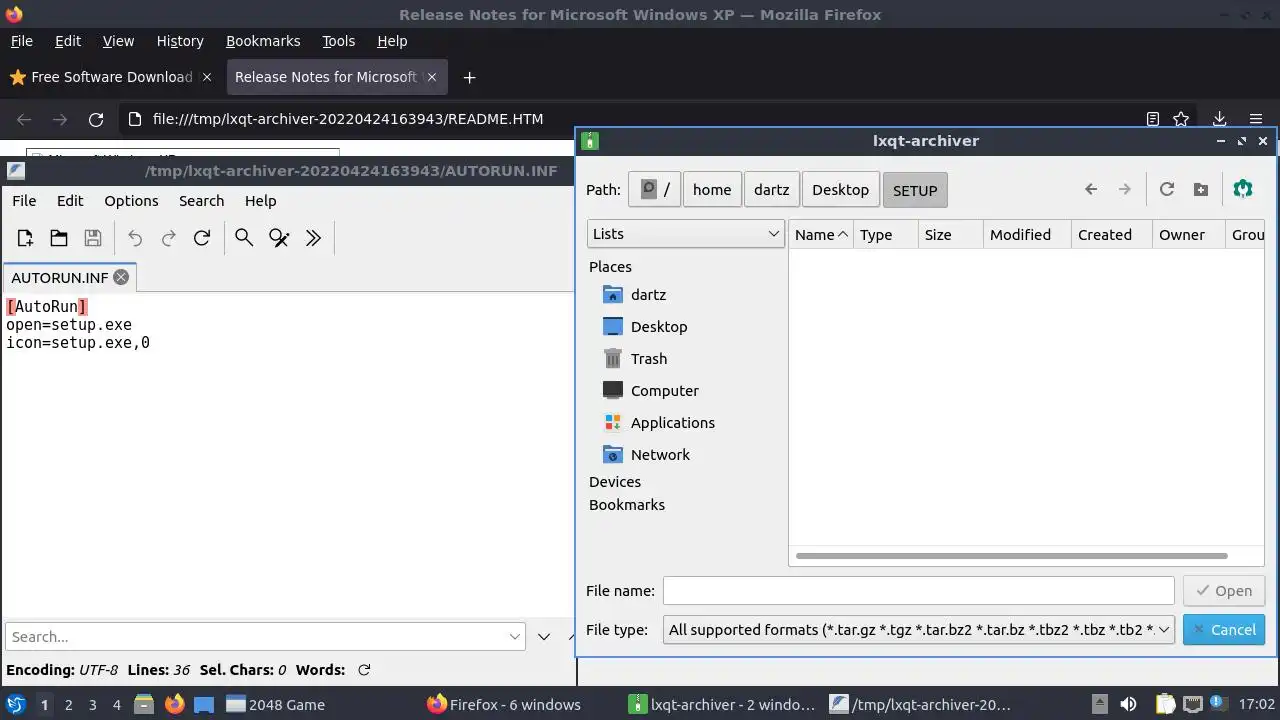Open the editor's Help menu

click(260, 201)
